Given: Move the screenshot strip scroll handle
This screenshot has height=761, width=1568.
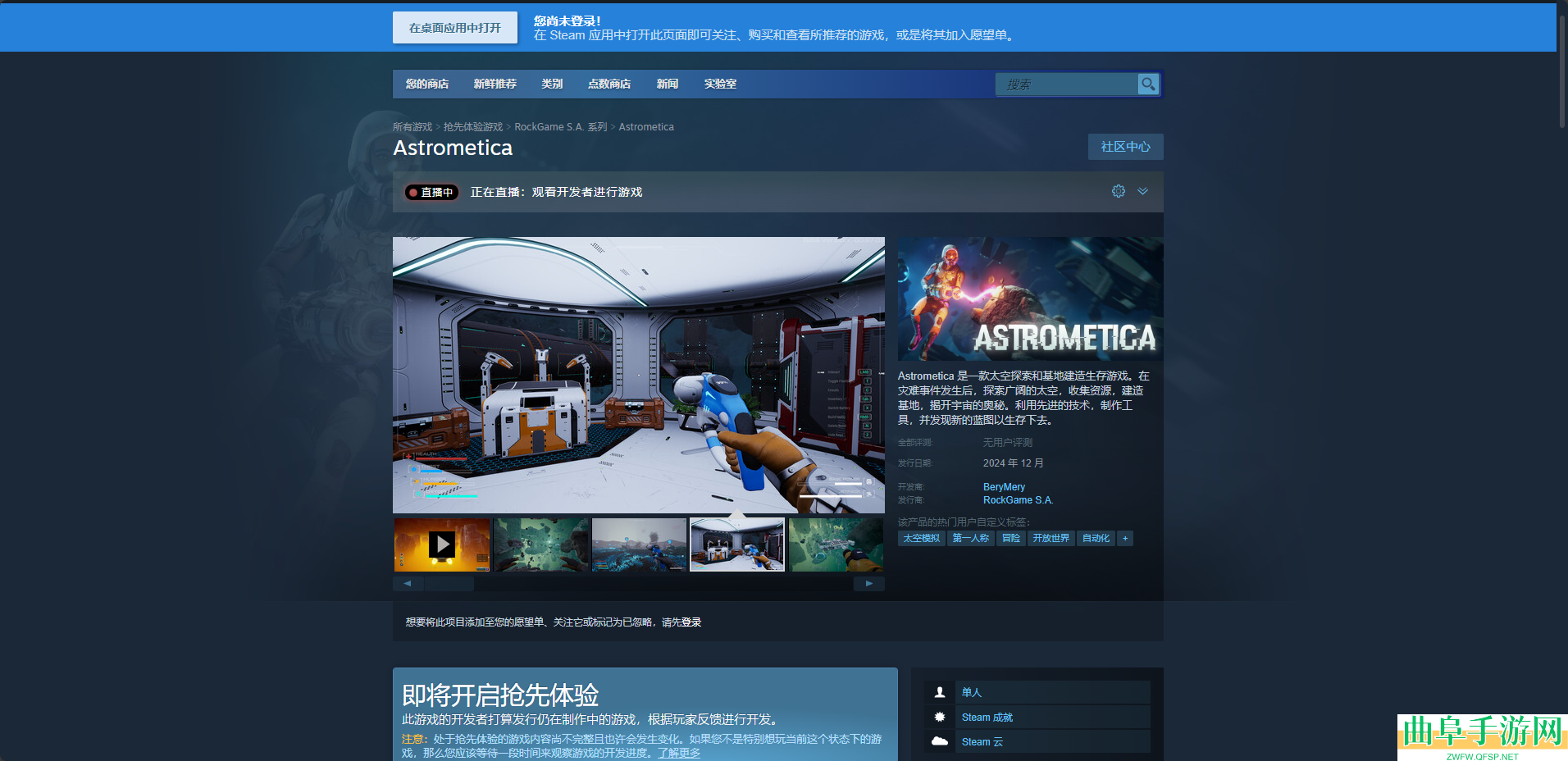Looking at the screenshot, I should 449,584.
